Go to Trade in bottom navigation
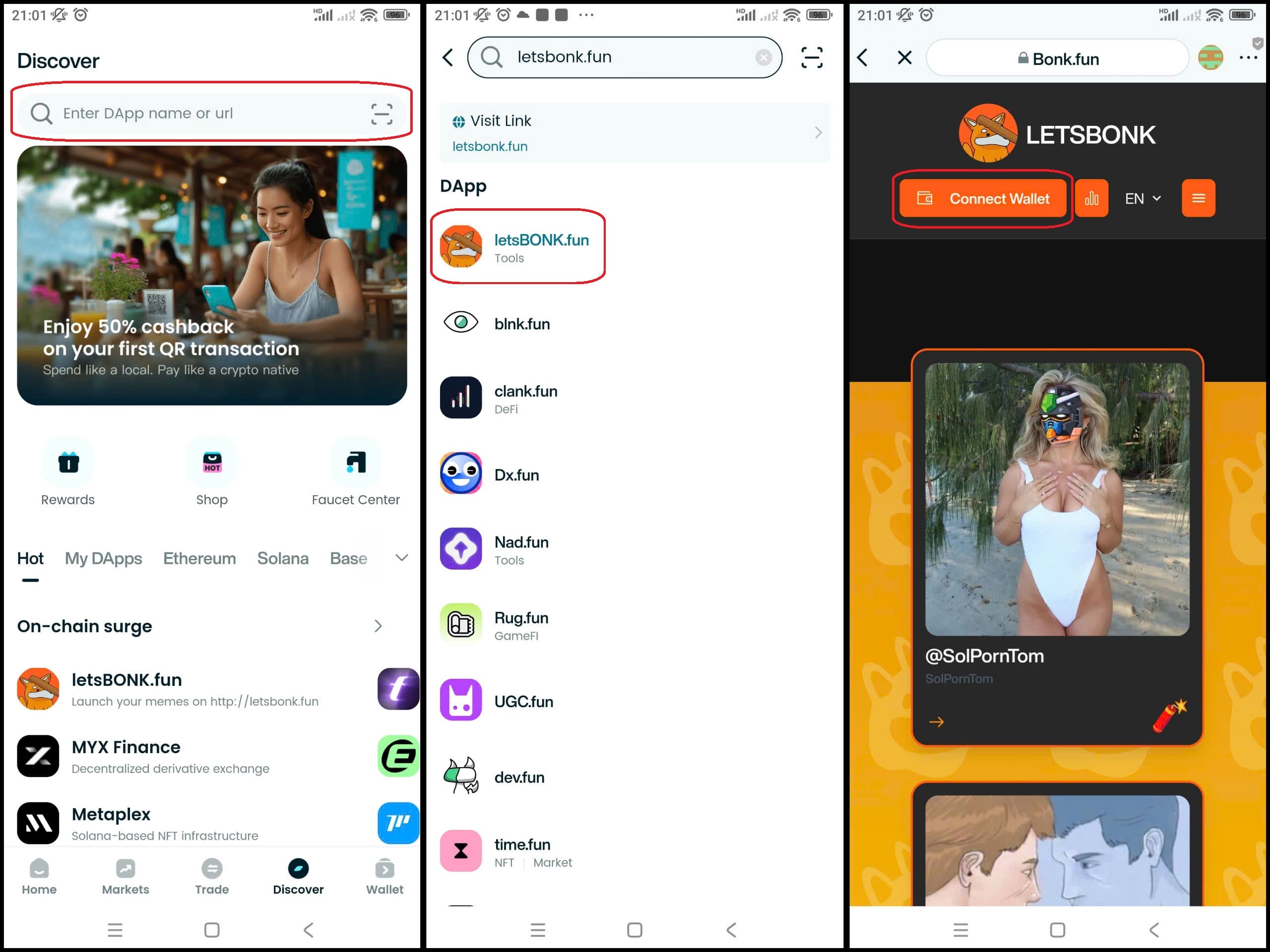1270x952 pixels. pyautogui.click(x=212, y=877)
